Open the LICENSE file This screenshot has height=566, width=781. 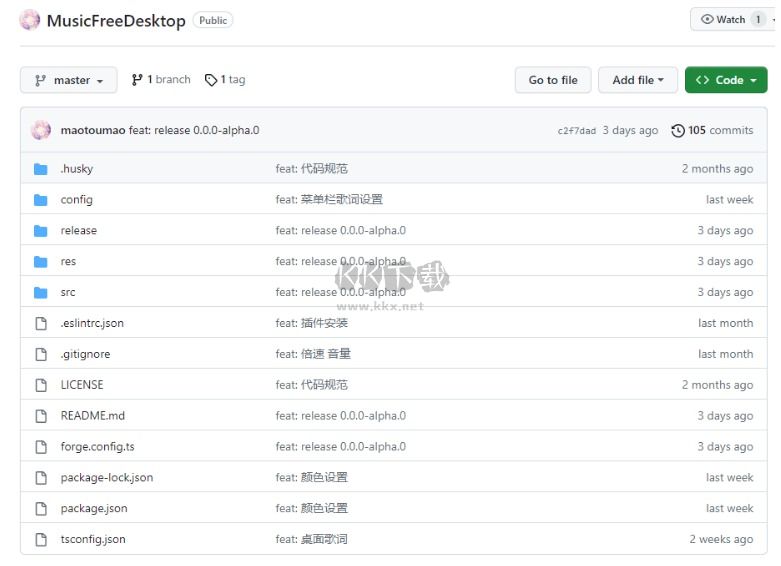pyautogui.click(x=82, y=385)
